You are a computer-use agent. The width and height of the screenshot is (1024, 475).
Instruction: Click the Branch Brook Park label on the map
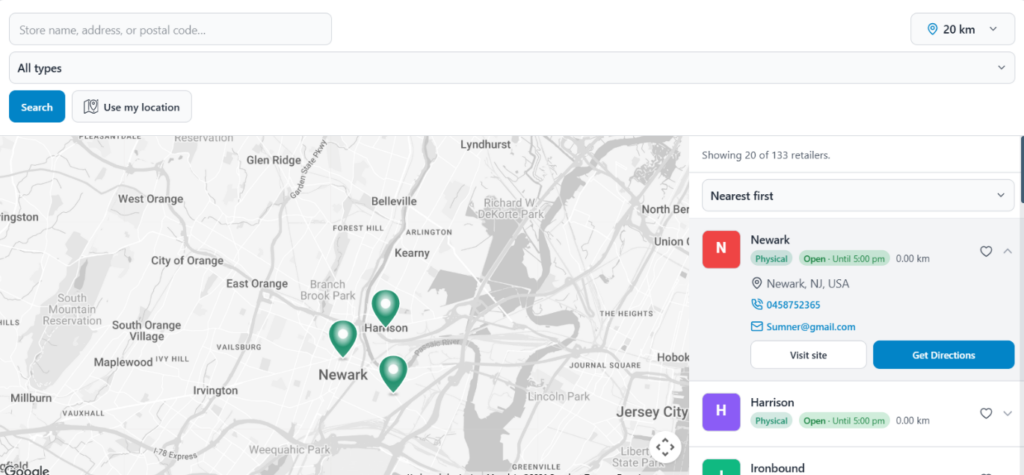(x=328, y=289)
